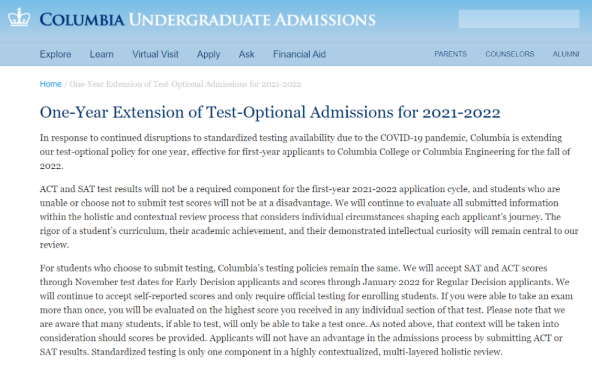The width and height of the screenshot is (592, 374).
Task: Open the Learn navigation item
Action: [x=102, y=54]
